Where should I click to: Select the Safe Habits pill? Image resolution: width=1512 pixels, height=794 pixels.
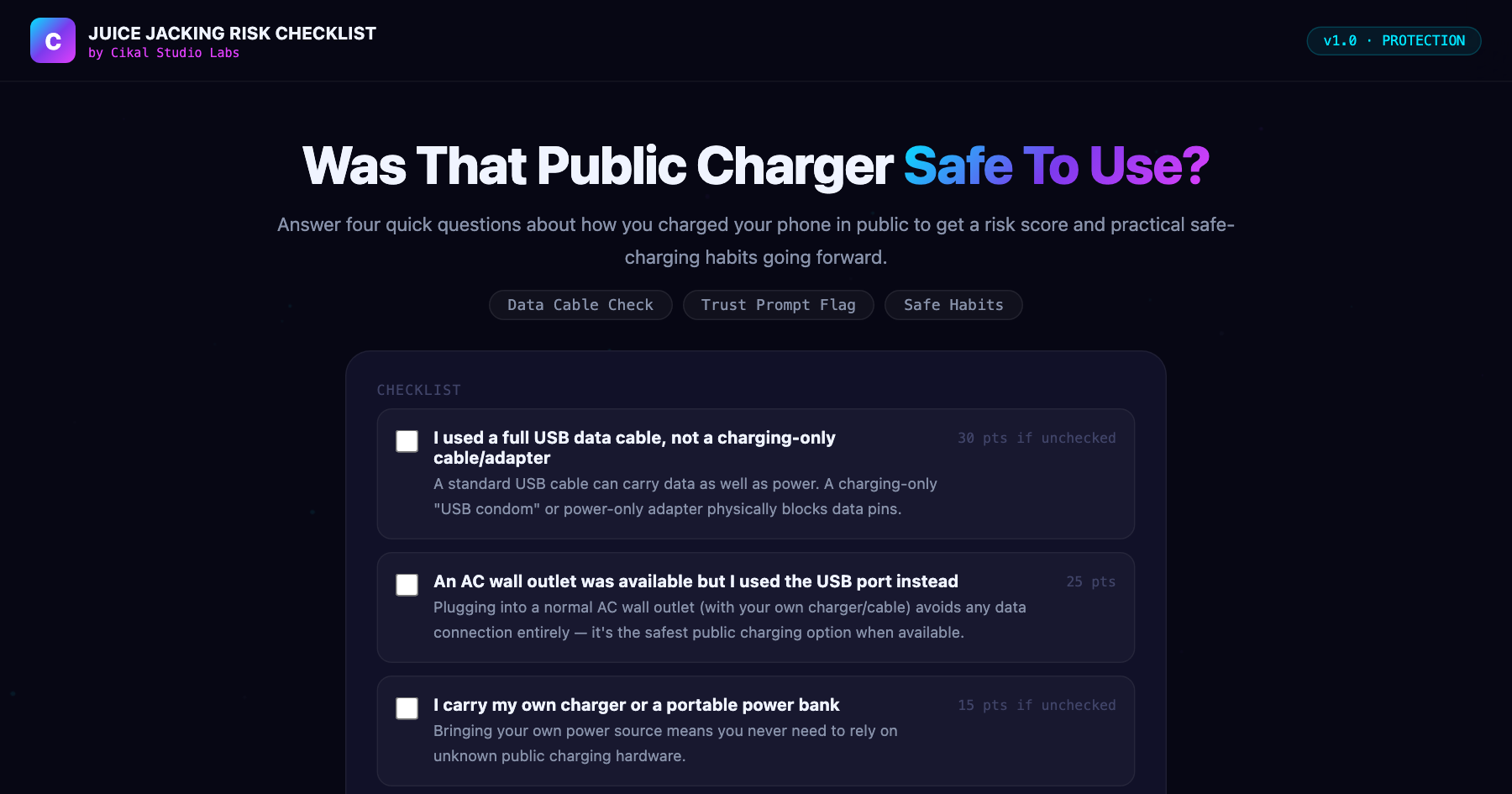coord(953,305)
